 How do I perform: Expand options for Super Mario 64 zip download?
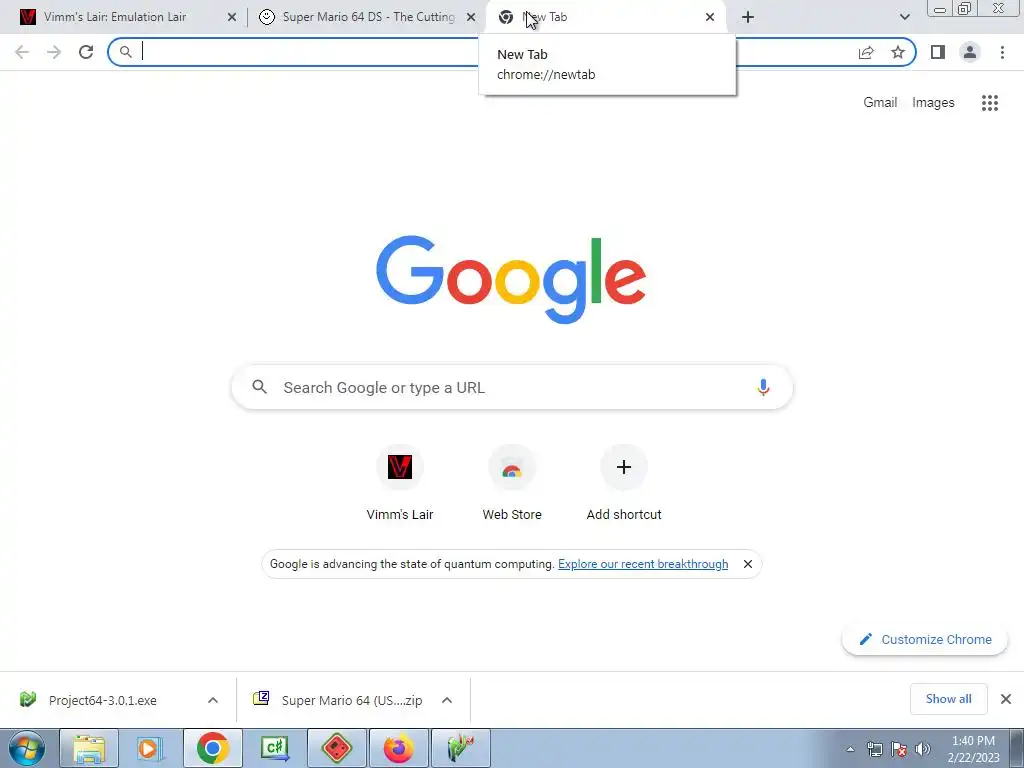tap(447, 700)
